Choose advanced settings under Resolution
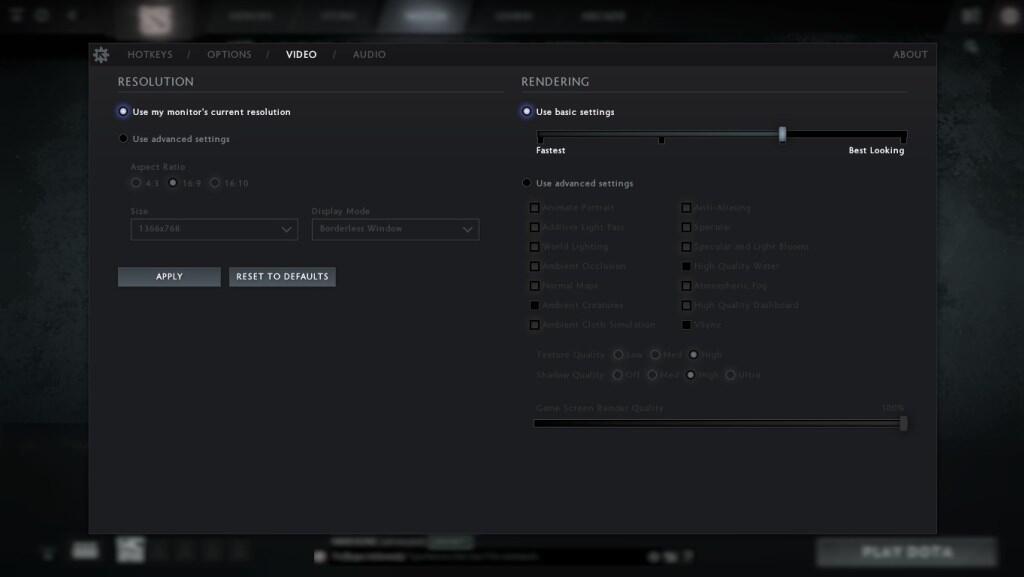The height and width of the screenshot is (577, 1024). 123,138
